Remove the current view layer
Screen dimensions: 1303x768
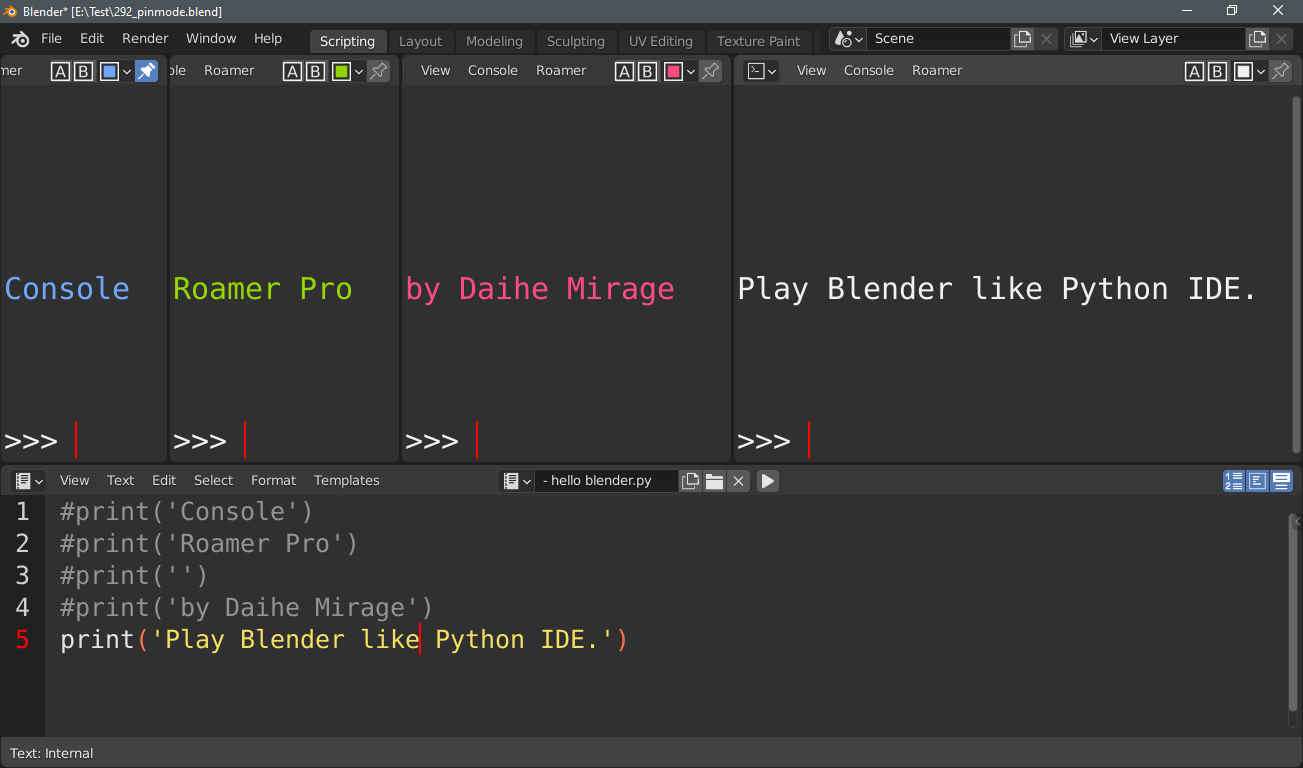pyautogui.click(x=1282, y=39)
